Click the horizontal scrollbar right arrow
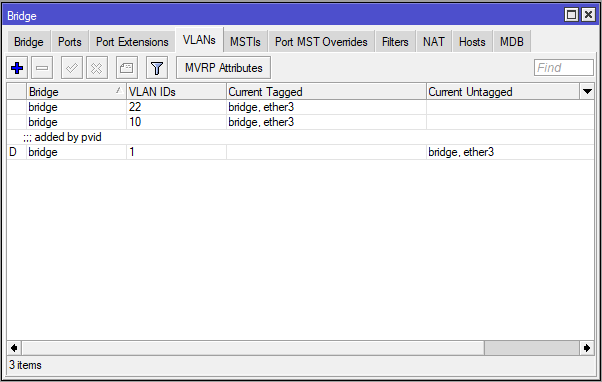This screenshot has width=602, height=382. 587,348
